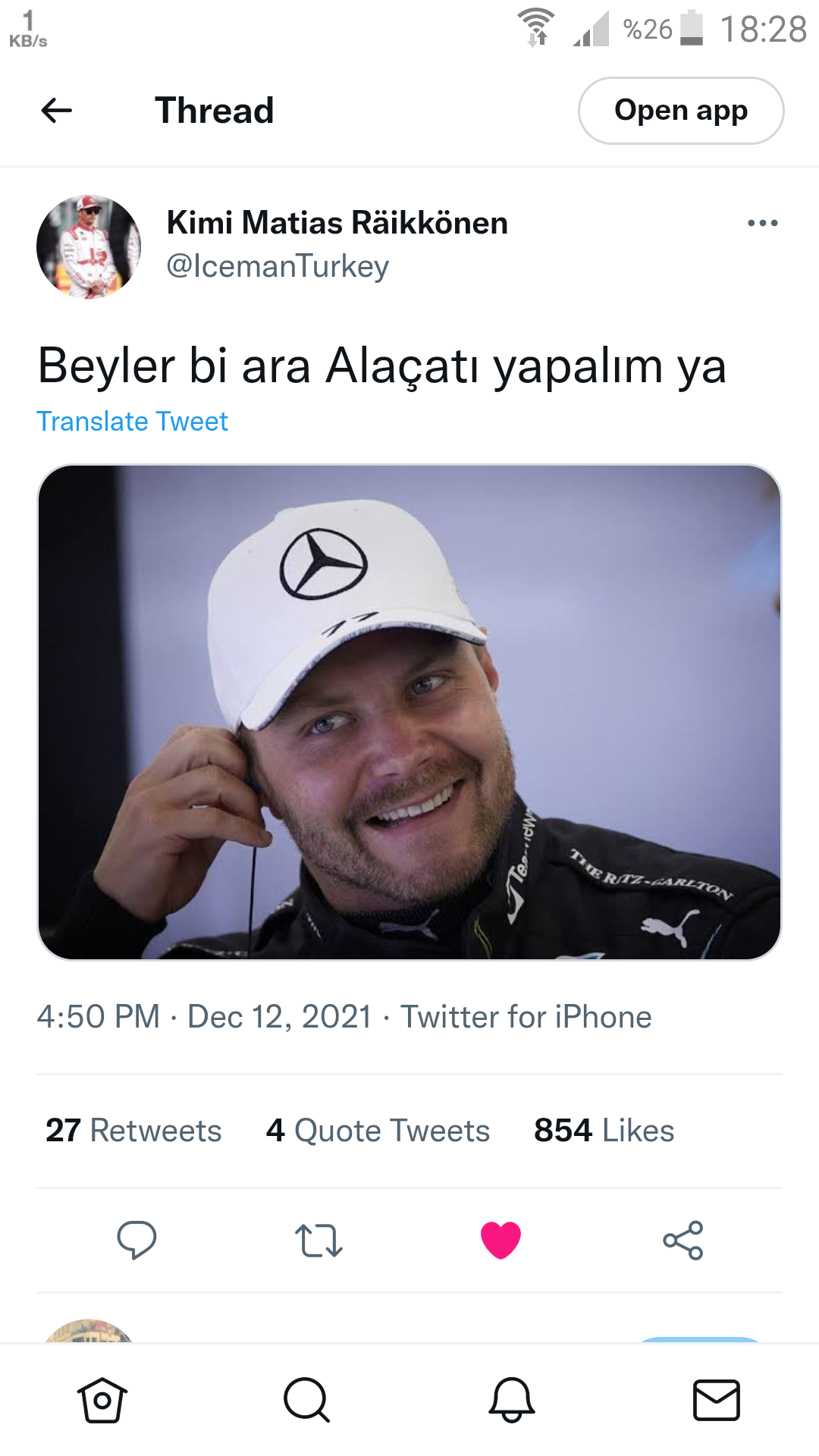Click the Translate Tweet link
The height and width of the screenshot is (1456, 819).
(132, 422)
